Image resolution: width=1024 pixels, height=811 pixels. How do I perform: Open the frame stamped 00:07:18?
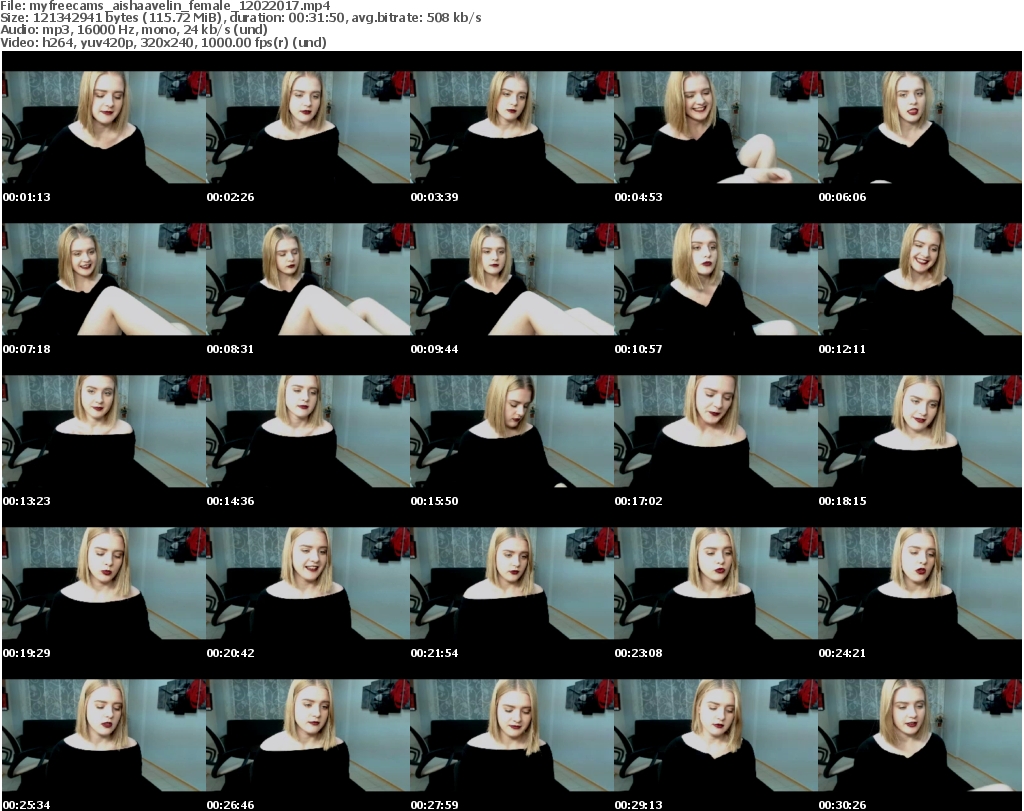click(104, 279)
